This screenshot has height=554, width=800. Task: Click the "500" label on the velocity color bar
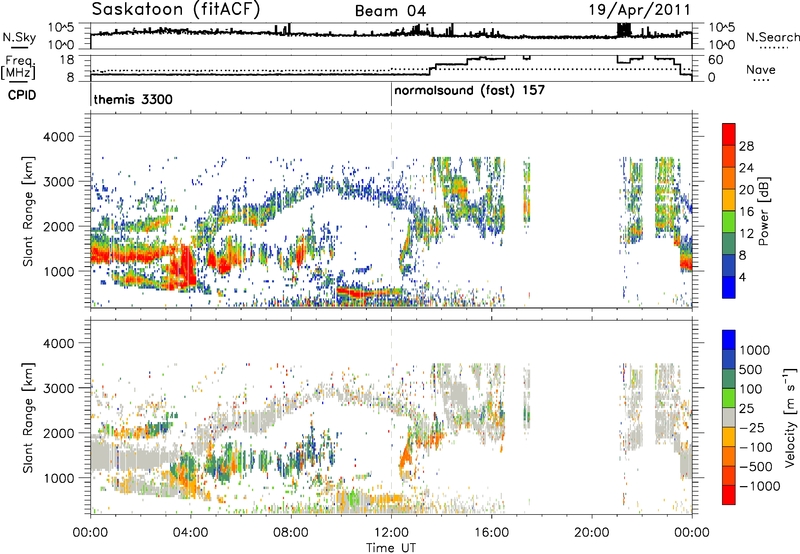point(751,369)
